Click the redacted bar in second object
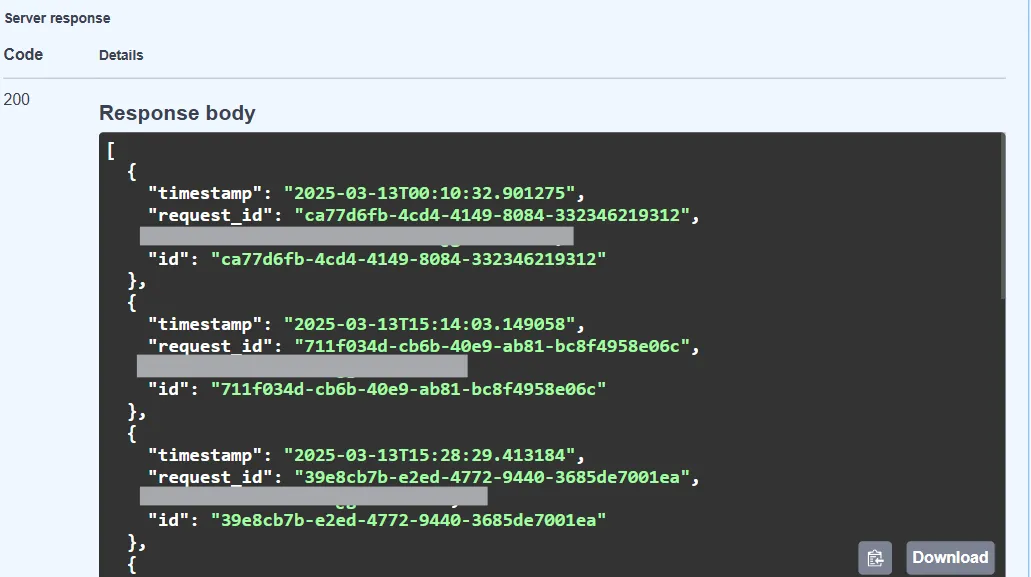The width and height of the screenshot is (1031, 577). [x=300, y=365]
